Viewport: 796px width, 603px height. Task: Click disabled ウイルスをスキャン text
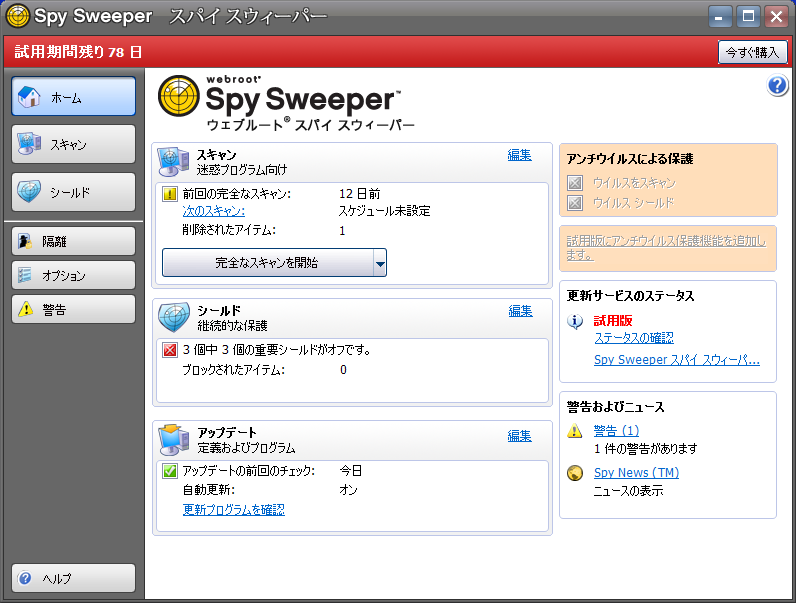[635, 183]
